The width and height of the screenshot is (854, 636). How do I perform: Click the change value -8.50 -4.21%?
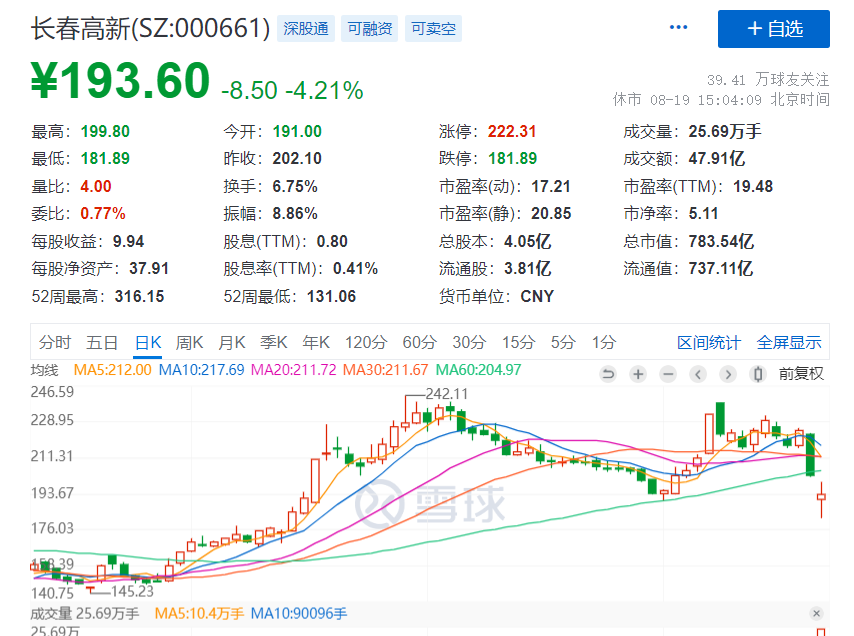pos(292,90)
